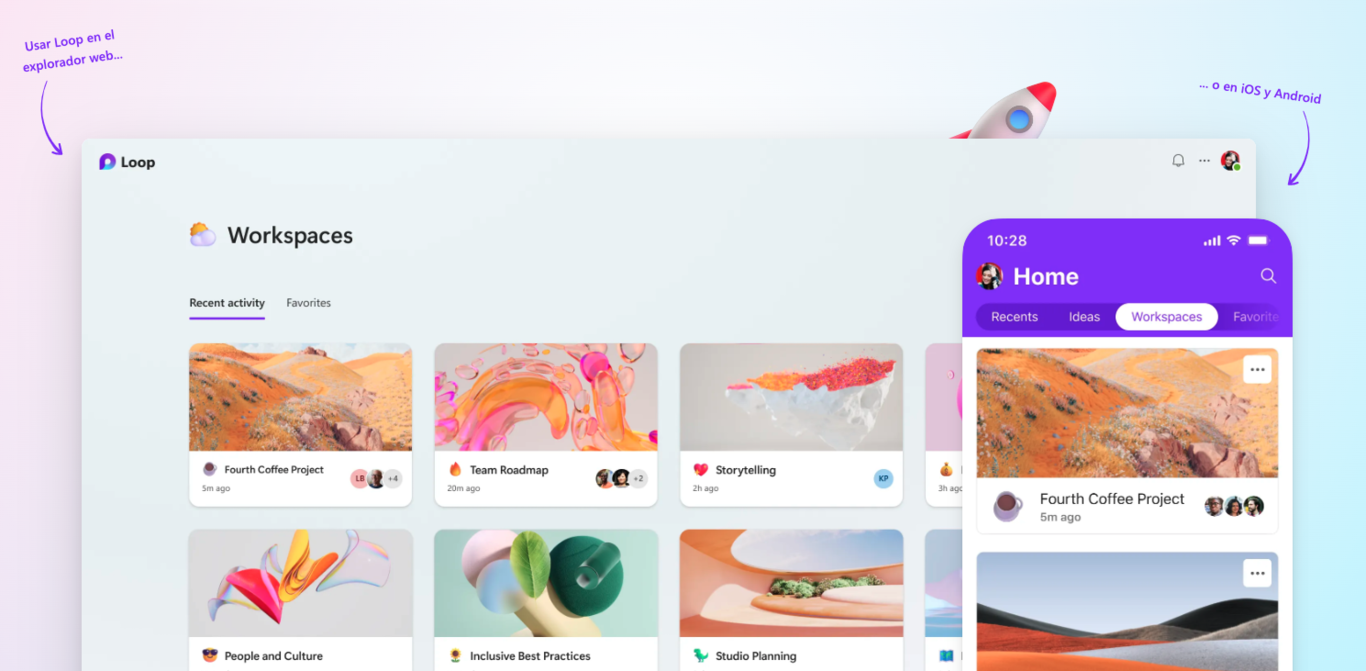The width and height of the screenshot is (1366, 671).
Task: Select the Recent activity tab
Action: (227, 303)
